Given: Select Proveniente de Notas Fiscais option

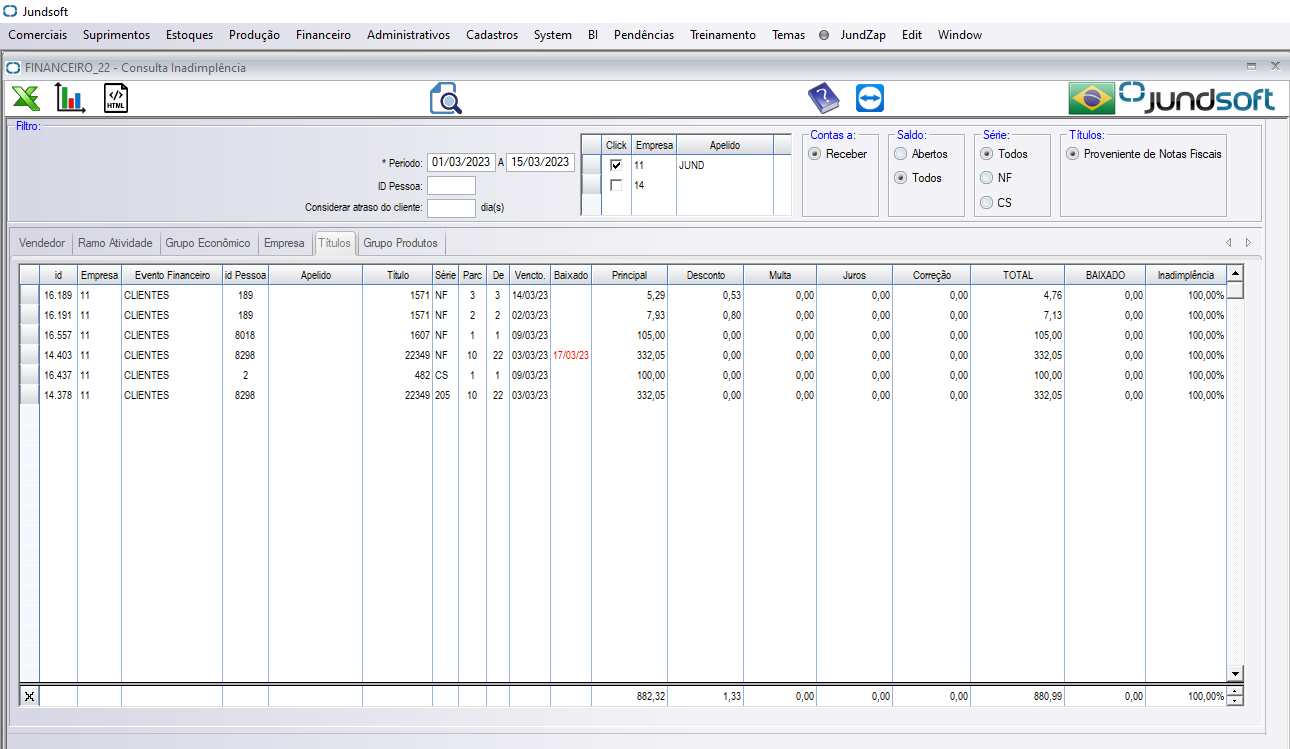Looking at the screenshot, I should 1073,154.
